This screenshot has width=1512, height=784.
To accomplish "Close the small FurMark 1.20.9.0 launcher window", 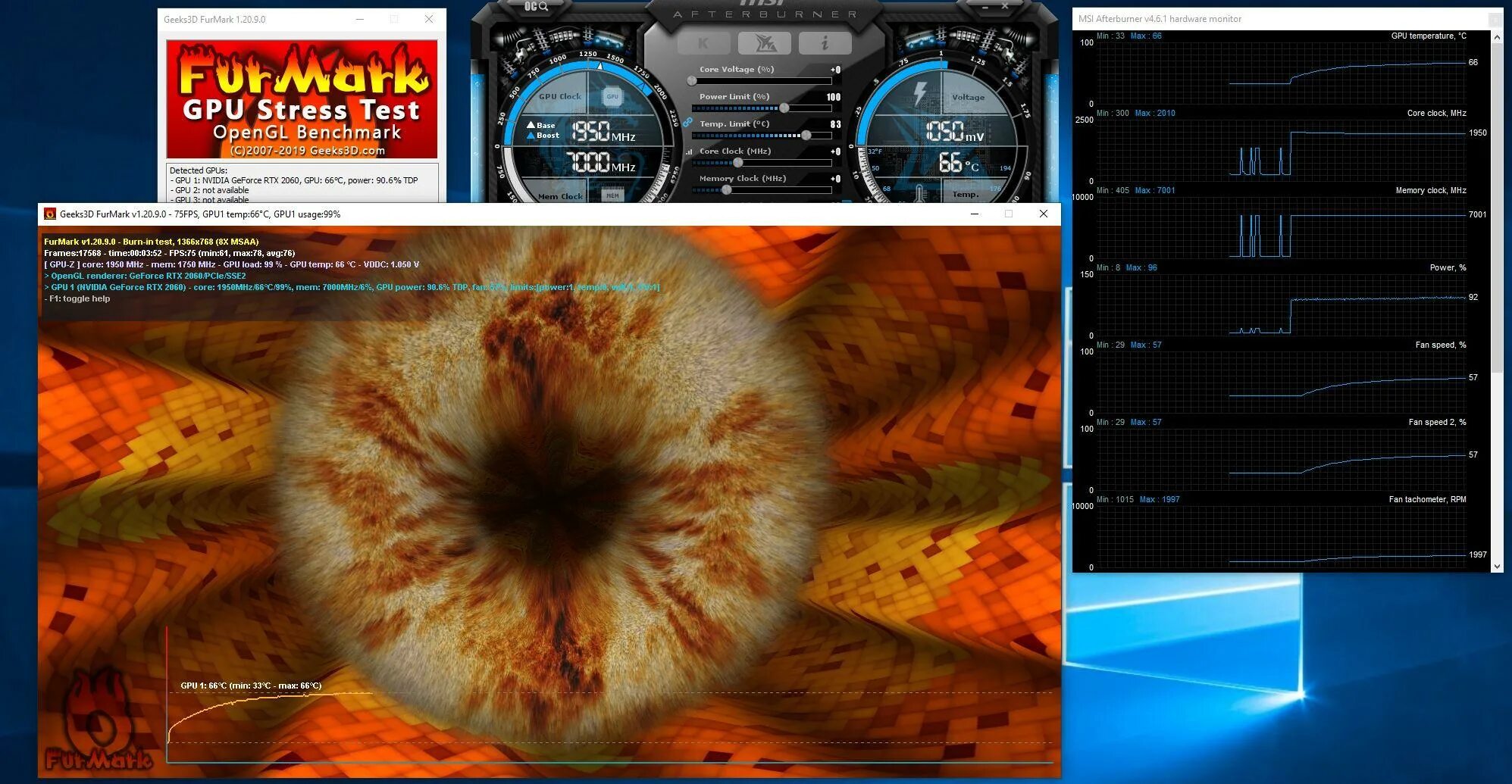I will pyautogui.click(x=429, y=19).
